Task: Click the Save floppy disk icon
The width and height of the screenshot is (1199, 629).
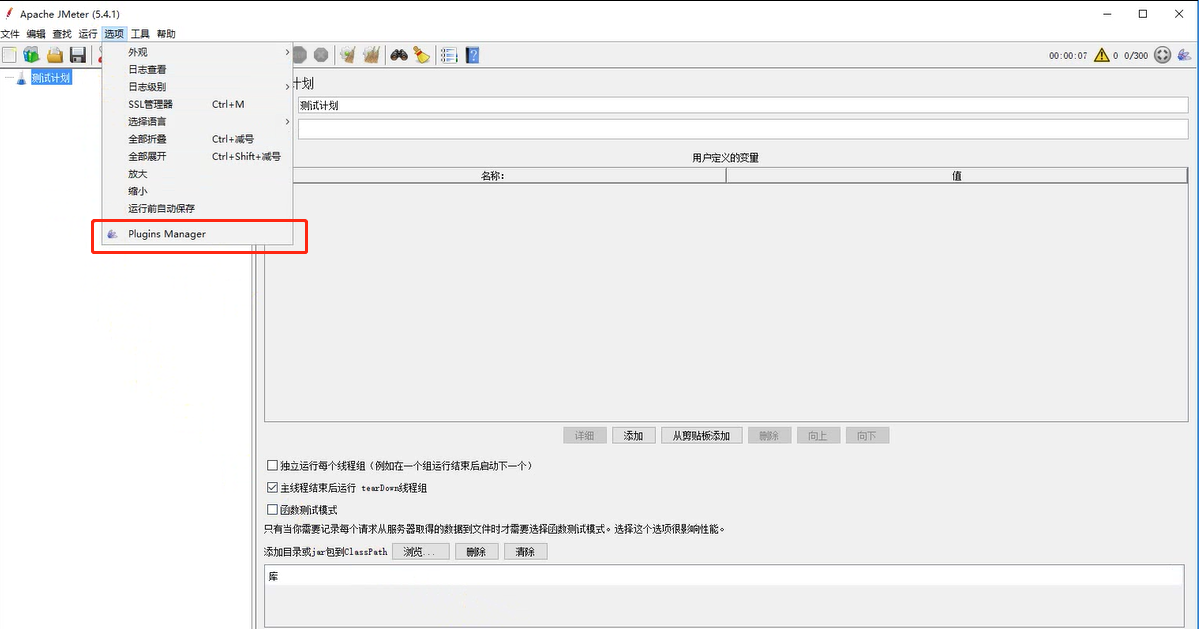Action: [78, 55]
